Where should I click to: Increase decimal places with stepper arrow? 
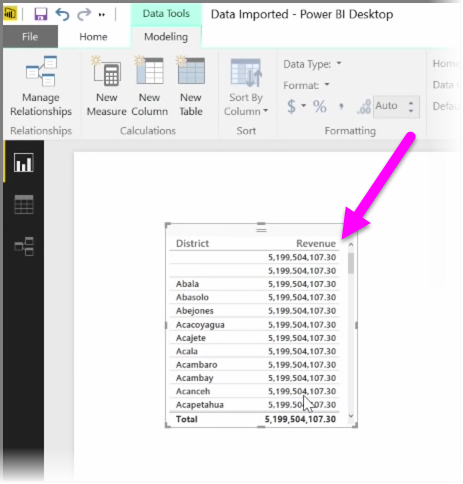411,103
